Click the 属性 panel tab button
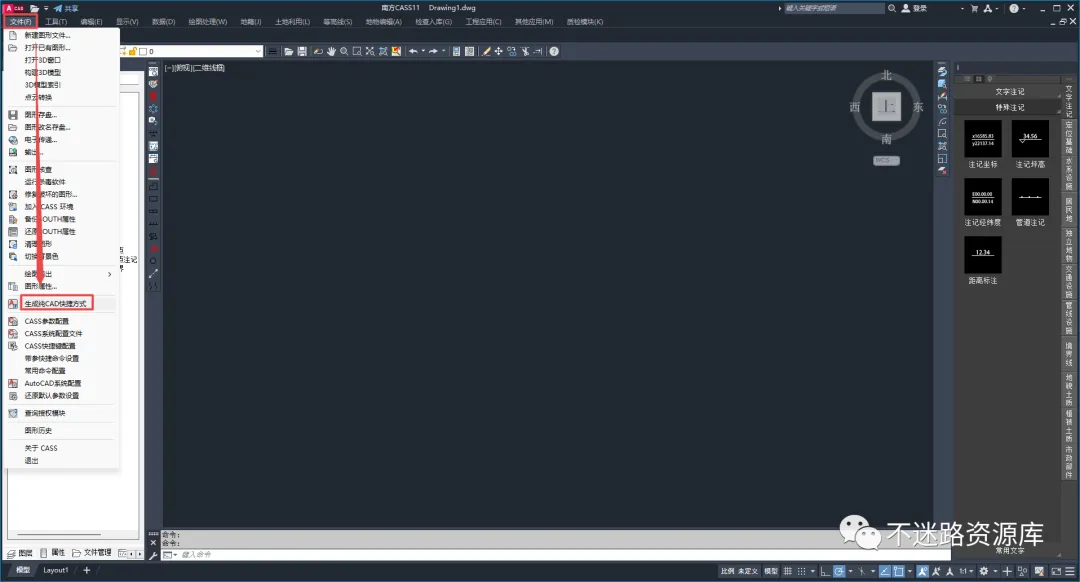 pyautogui.click(x=52, y=552)
